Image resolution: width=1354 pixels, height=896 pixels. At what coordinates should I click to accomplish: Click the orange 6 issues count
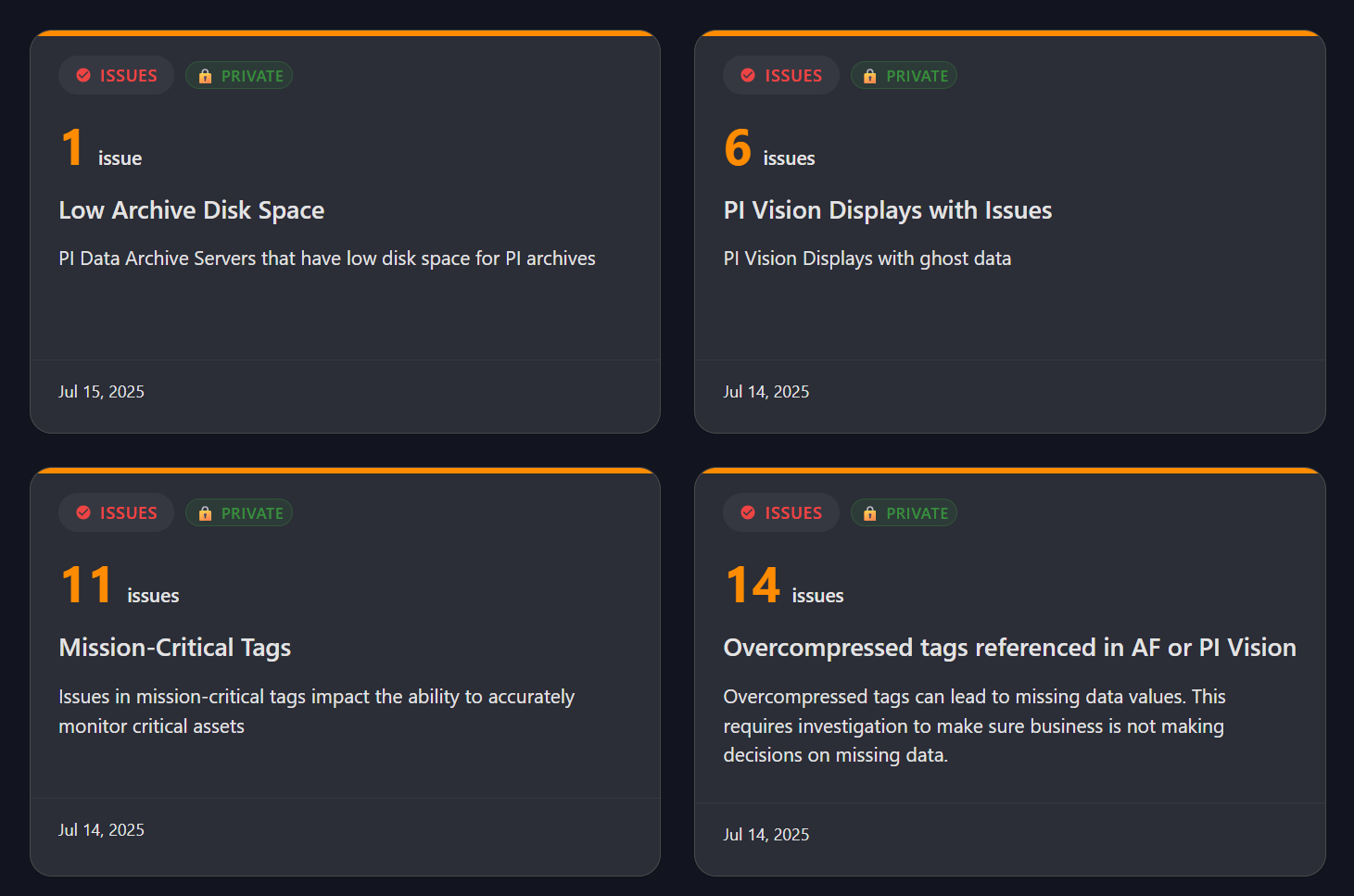click(x=738, y=147)
